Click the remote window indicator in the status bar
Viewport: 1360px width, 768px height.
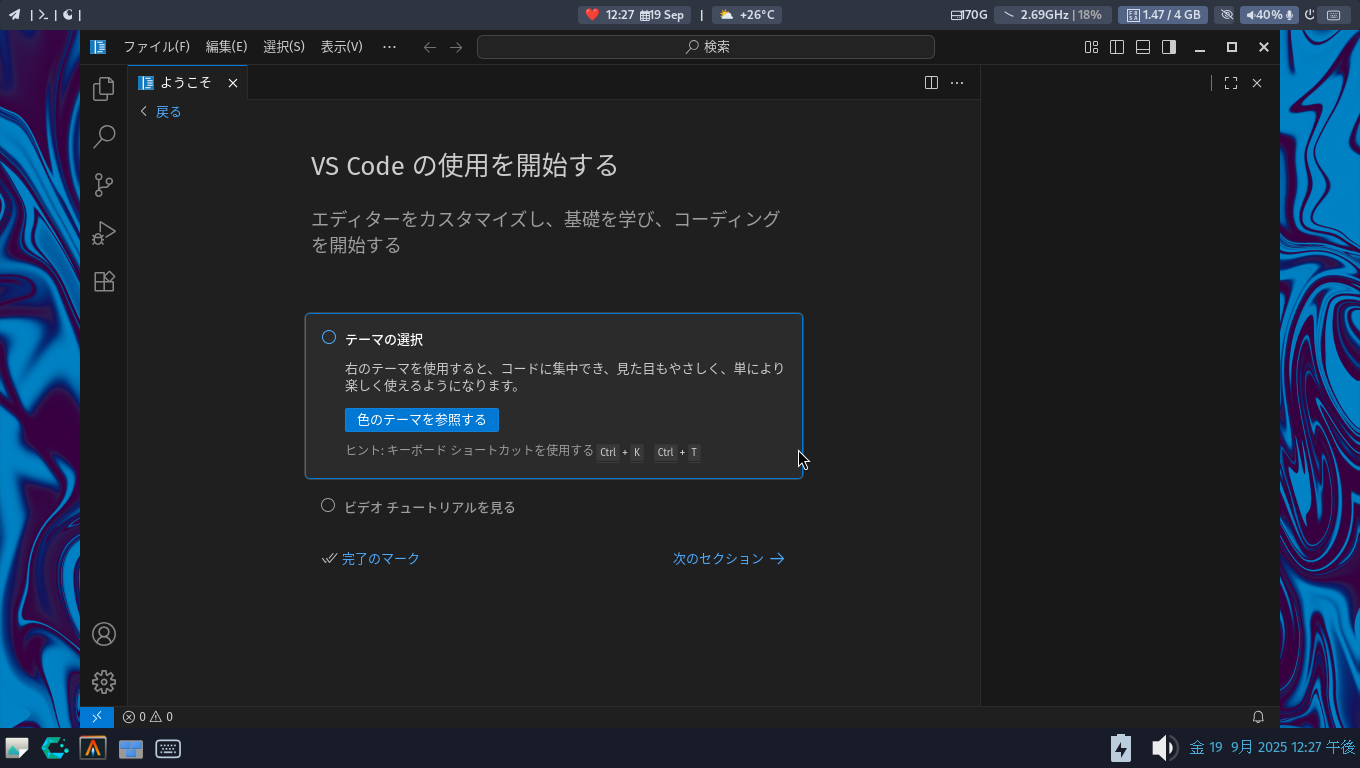coord(97,716)
